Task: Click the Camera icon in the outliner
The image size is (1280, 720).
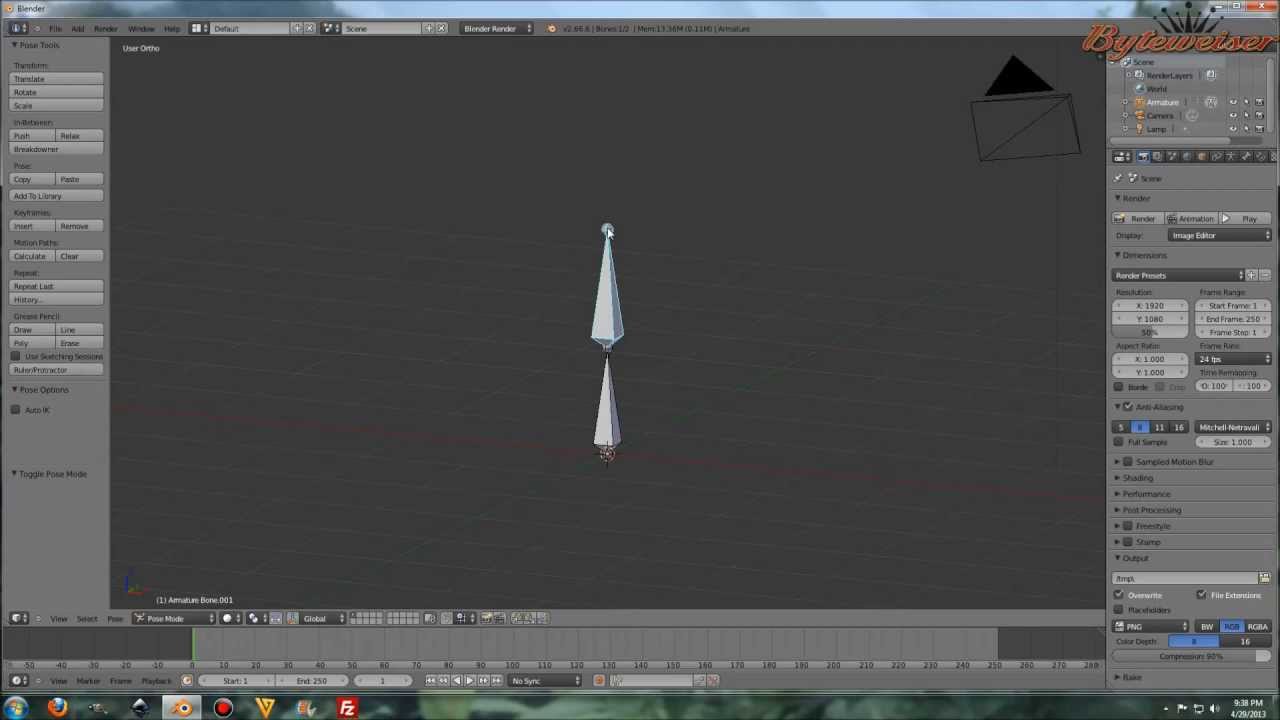Action: click(1138, 116)
